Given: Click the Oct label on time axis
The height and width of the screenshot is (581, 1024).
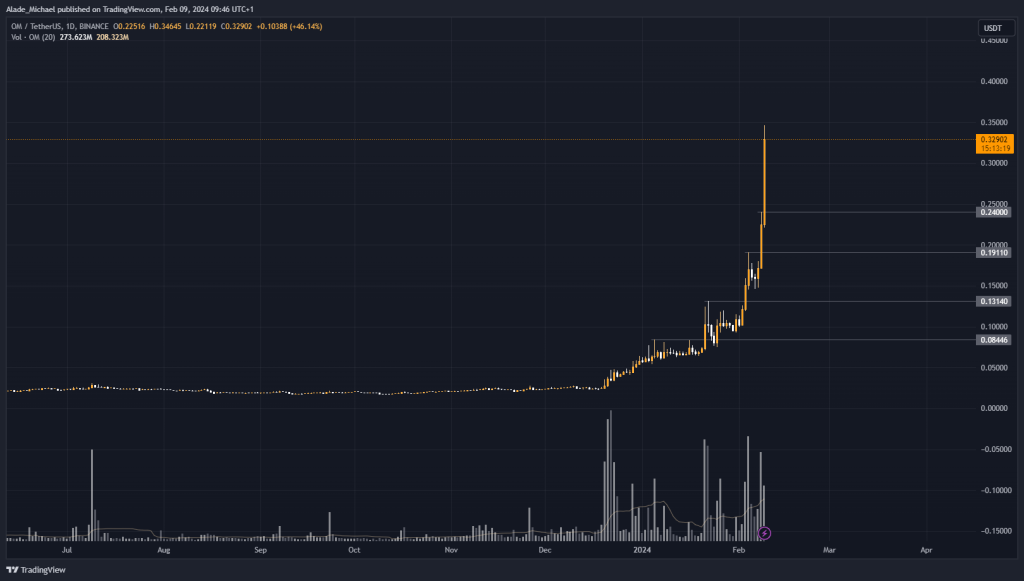Looking at the screenshot, I should point(354,550).
